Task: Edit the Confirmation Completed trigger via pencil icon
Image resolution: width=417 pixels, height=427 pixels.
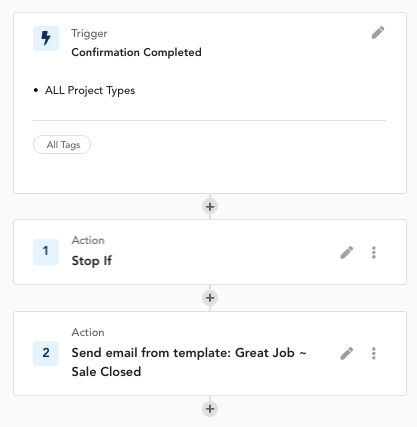Action: pos(378,33)
